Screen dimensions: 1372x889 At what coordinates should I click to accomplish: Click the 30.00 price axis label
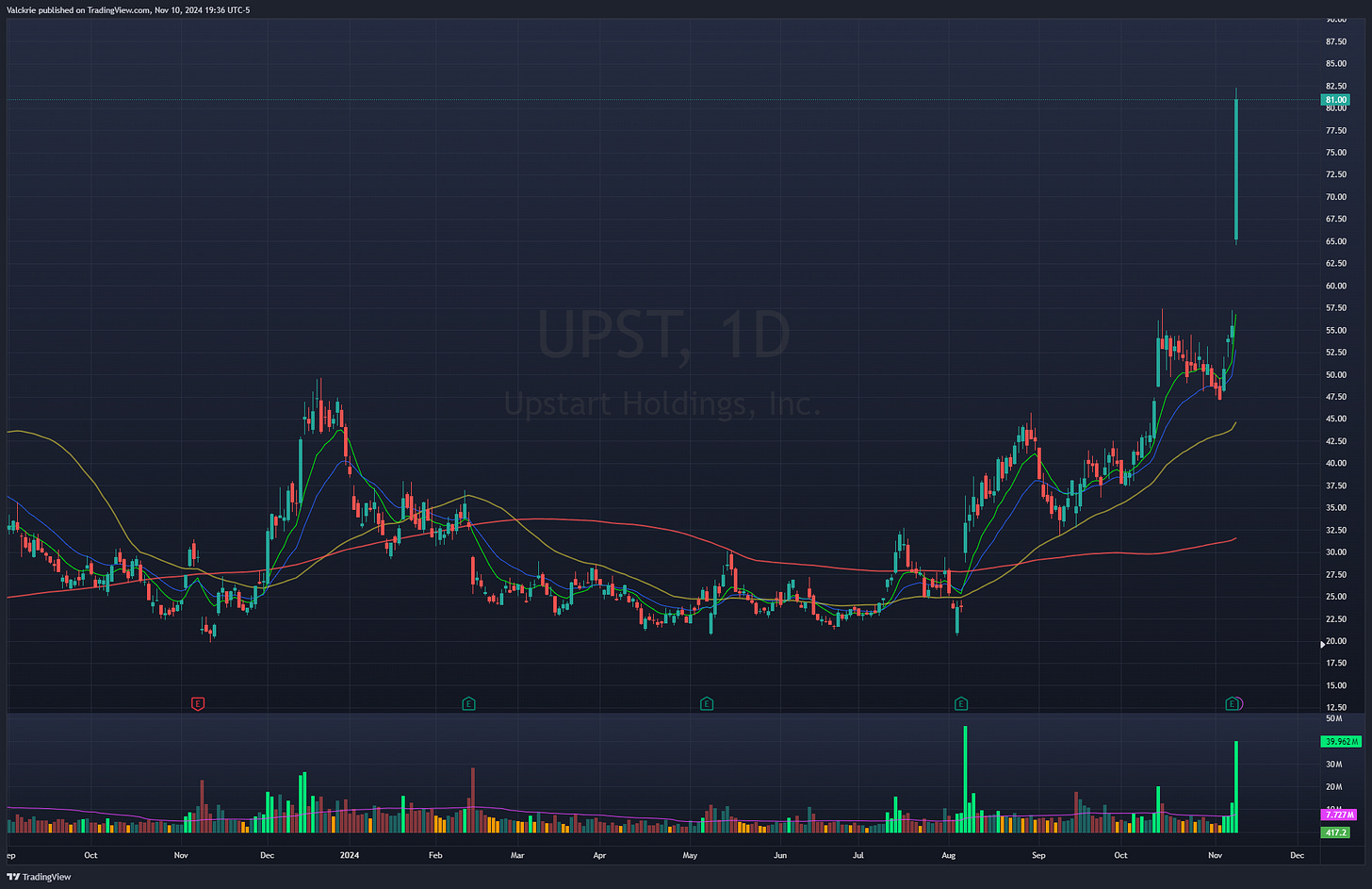pyautogui.click(x=1336, y=552)
